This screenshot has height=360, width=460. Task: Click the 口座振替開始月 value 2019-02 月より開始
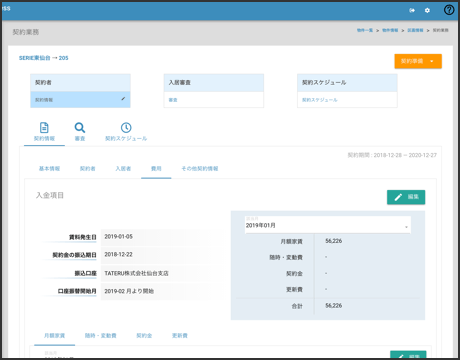tap(129, 291)
